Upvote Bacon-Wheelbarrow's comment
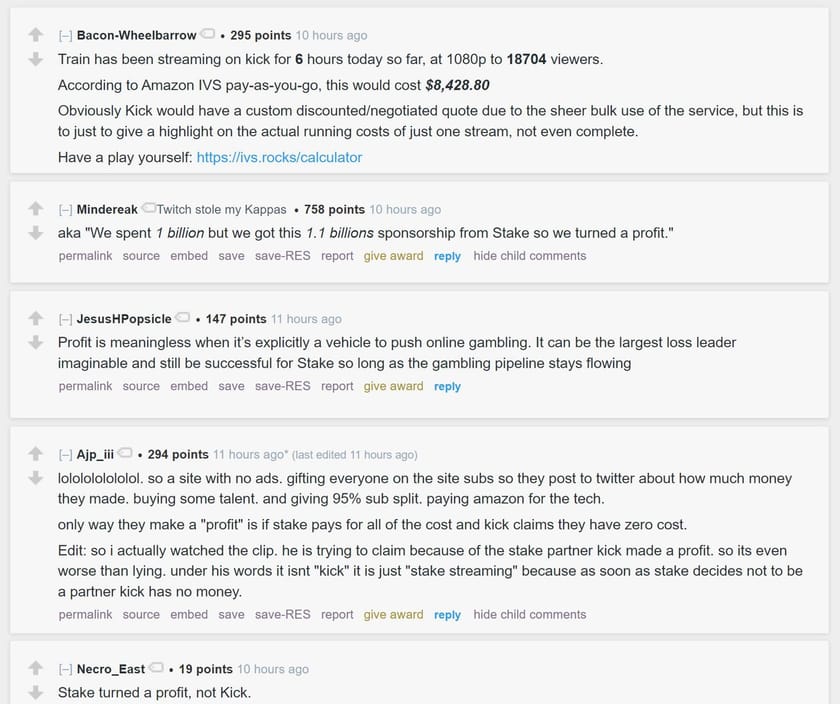This screenshot has height=704, width=840. click(x=36, y=36)
